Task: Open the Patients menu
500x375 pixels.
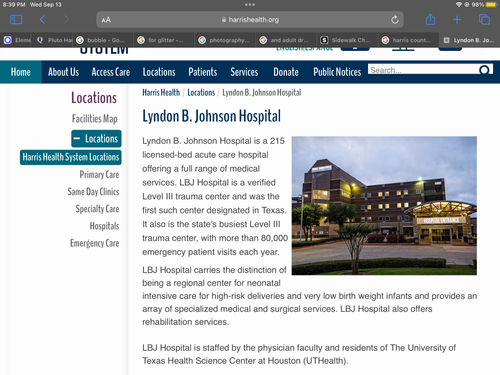Action: coord(203,72)
